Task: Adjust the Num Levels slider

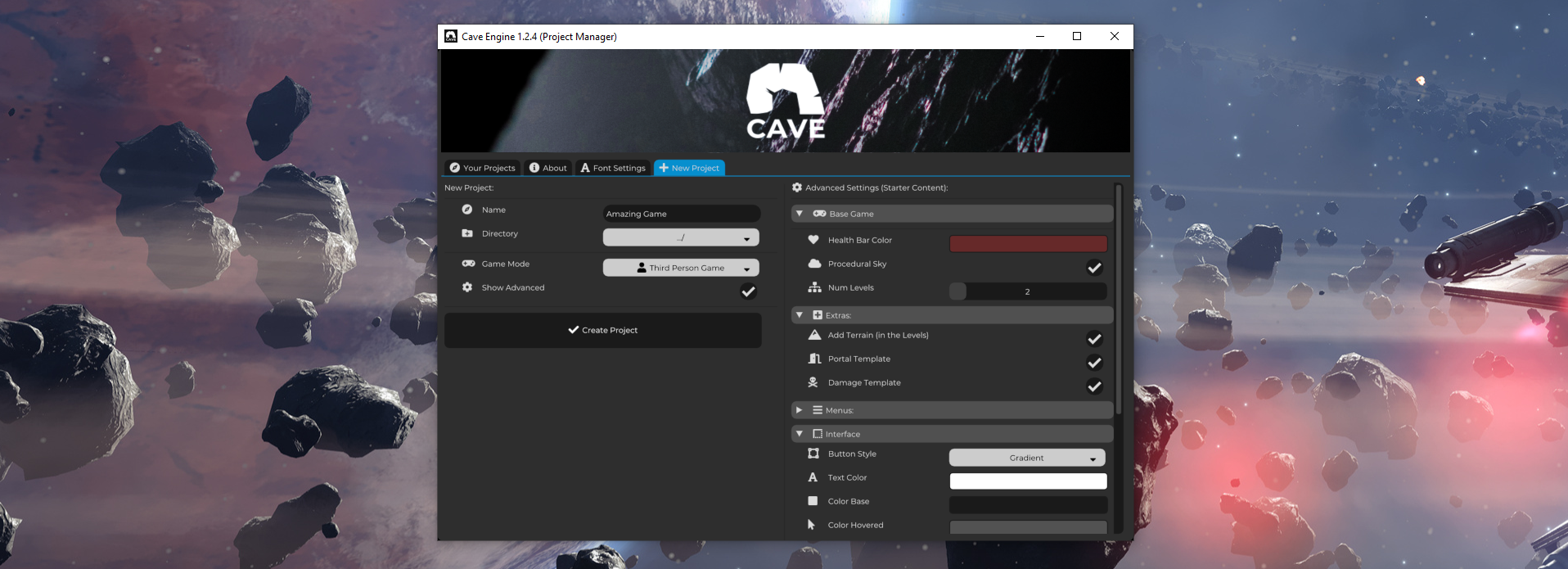Action: [x=1028, y=291]
